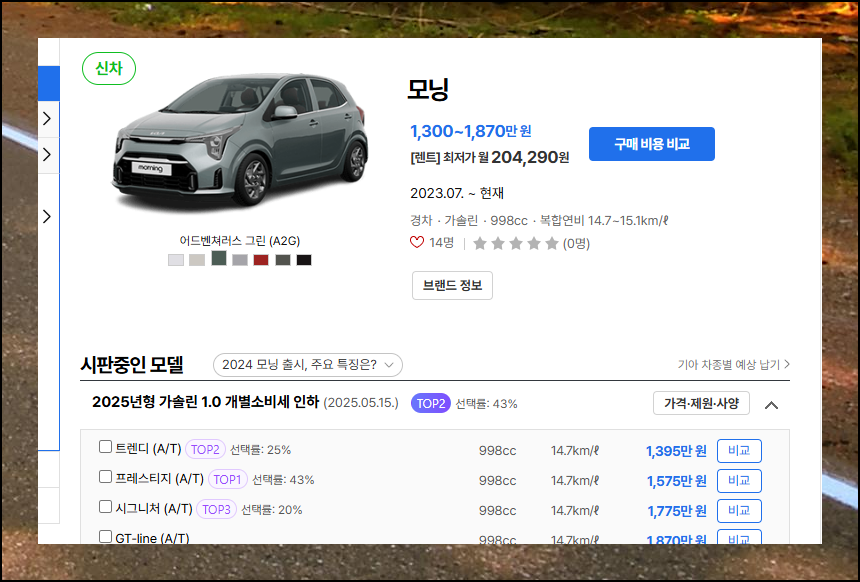Image resolution: width=860 pixels, height=582 pixels.
Task: Check the GT-line (A/T) checkbox
Action: [105, 536]
